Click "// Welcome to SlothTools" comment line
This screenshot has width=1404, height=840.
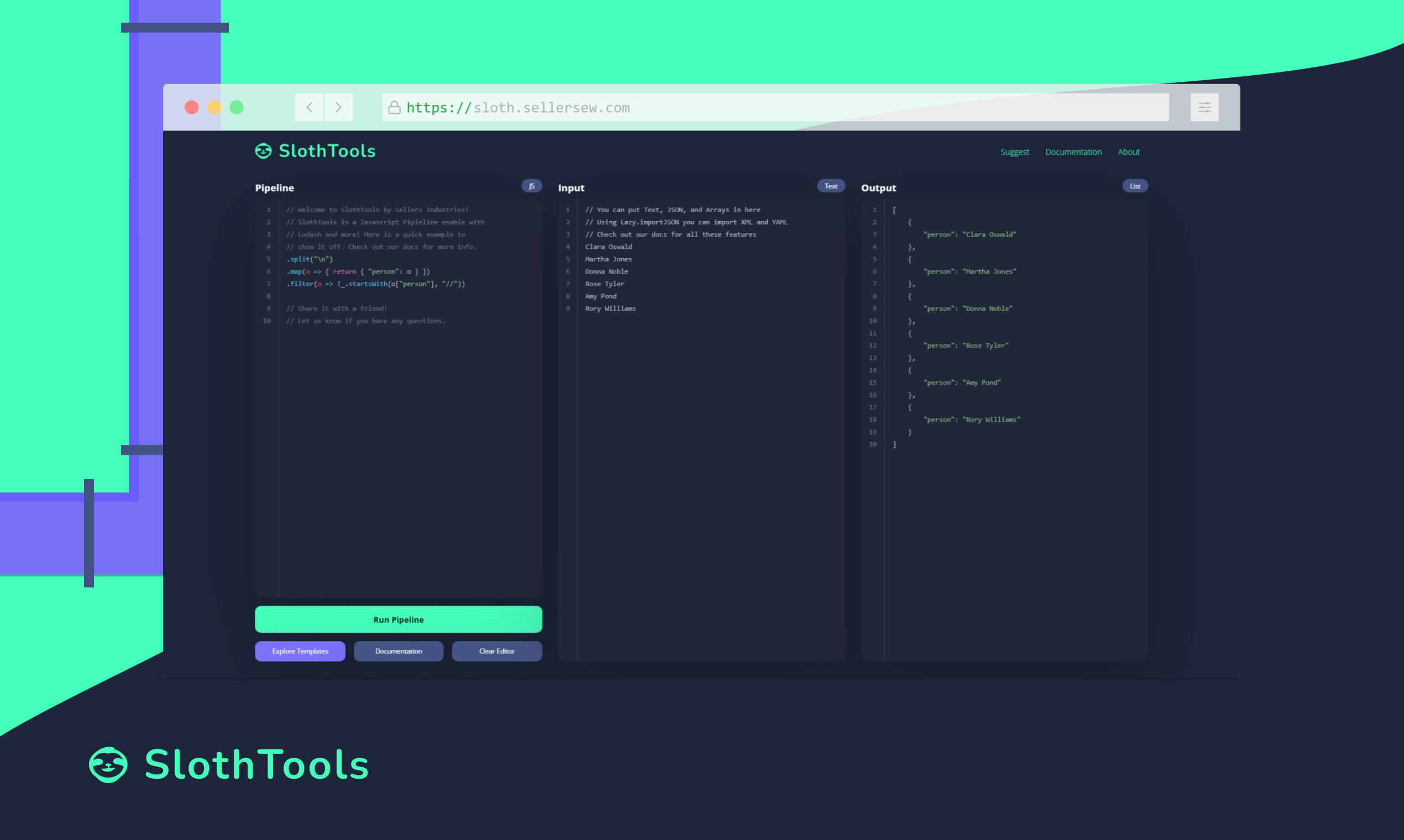378,210
